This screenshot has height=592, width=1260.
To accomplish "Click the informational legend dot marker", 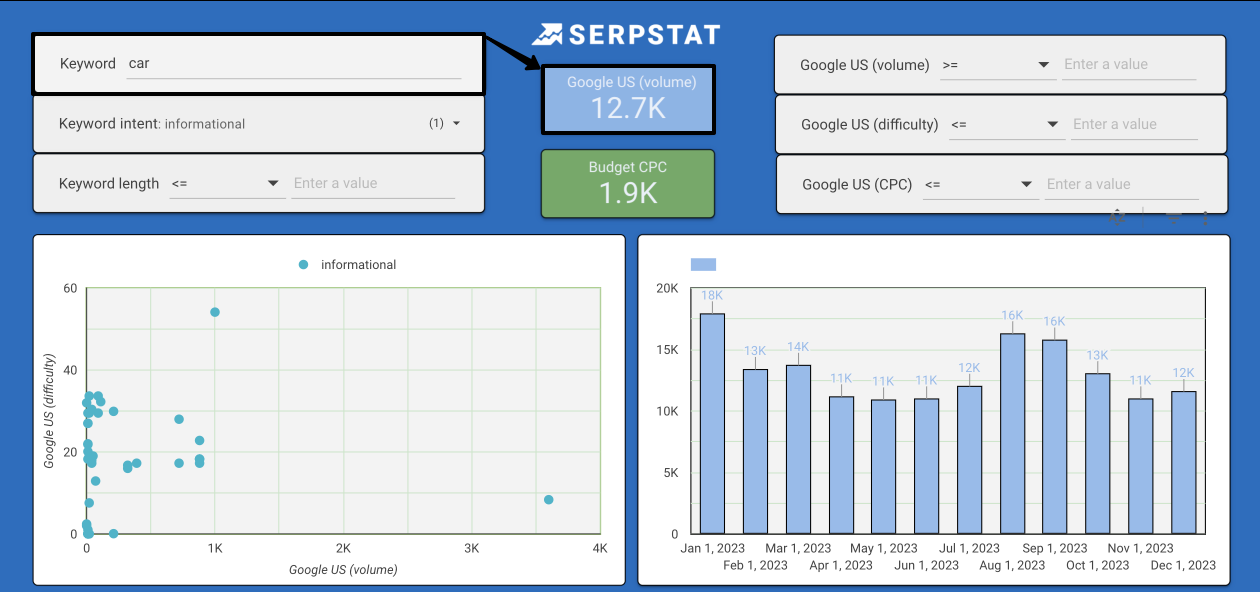I will point(303,265).
